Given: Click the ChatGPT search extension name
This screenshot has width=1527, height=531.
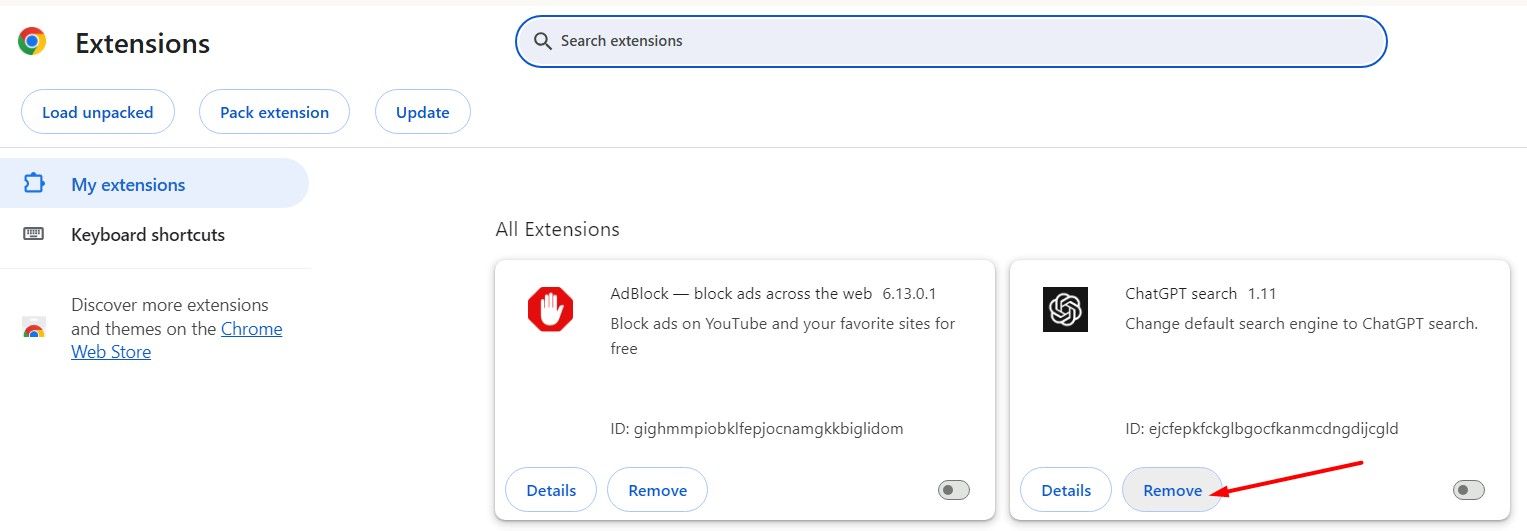Looking at the screenshot, I should (x=1181, y=293).
